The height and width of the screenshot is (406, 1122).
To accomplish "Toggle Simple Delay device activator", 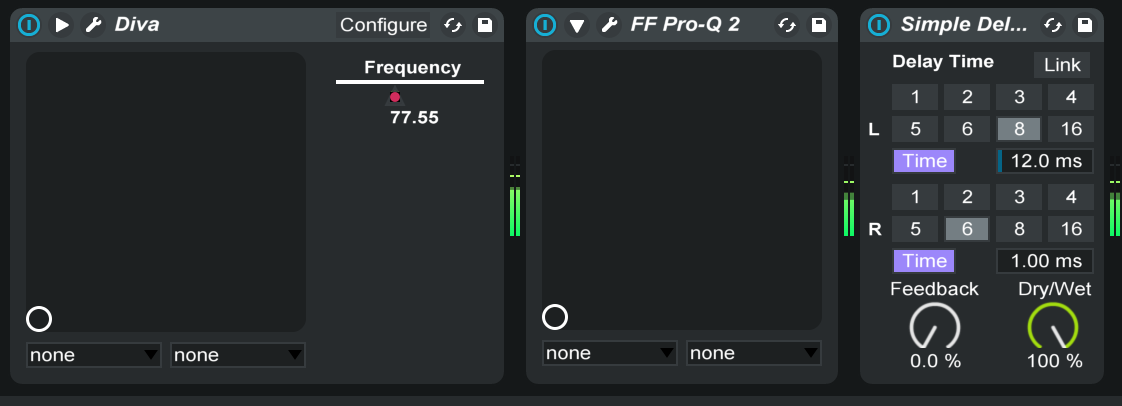I will (879, 25).
